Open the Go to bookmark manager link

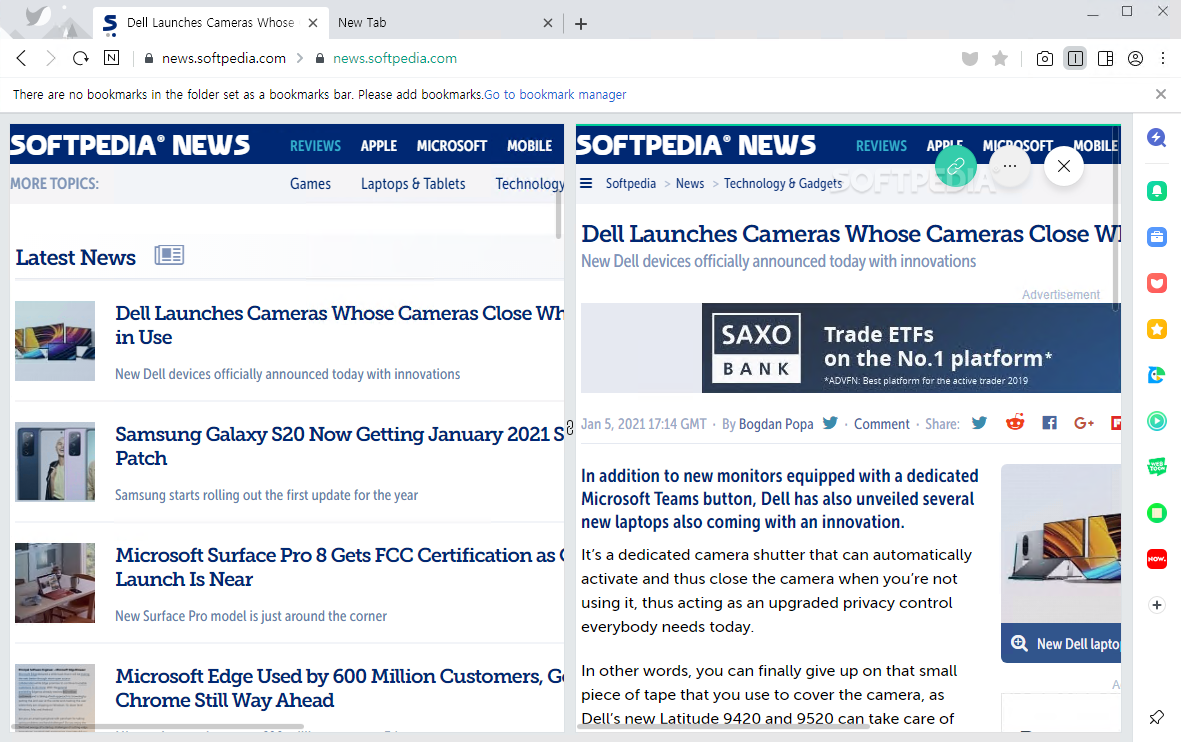(x=555, y=94)
